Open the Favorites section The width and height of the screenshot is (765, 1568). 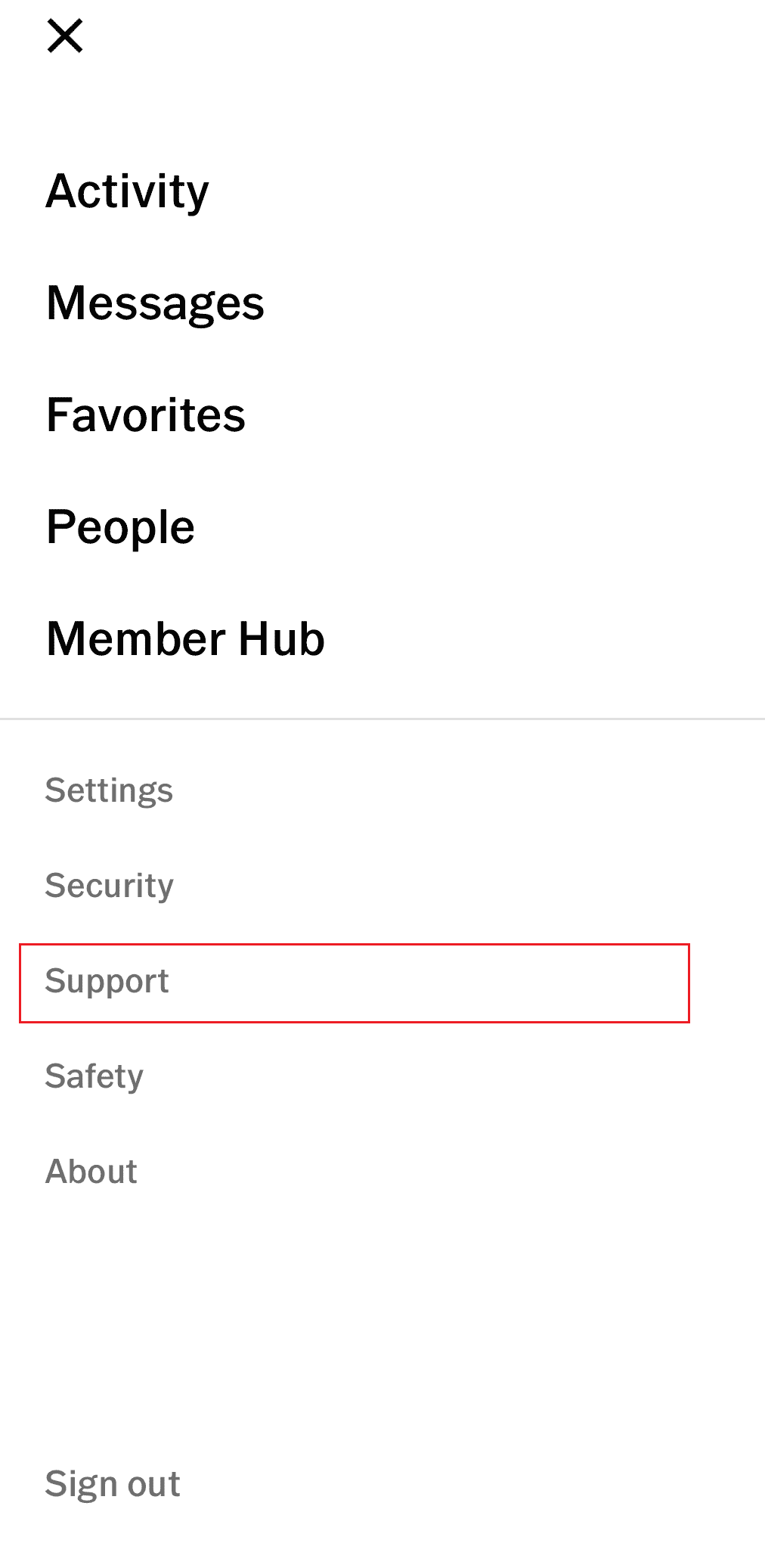tap(146, 415)
